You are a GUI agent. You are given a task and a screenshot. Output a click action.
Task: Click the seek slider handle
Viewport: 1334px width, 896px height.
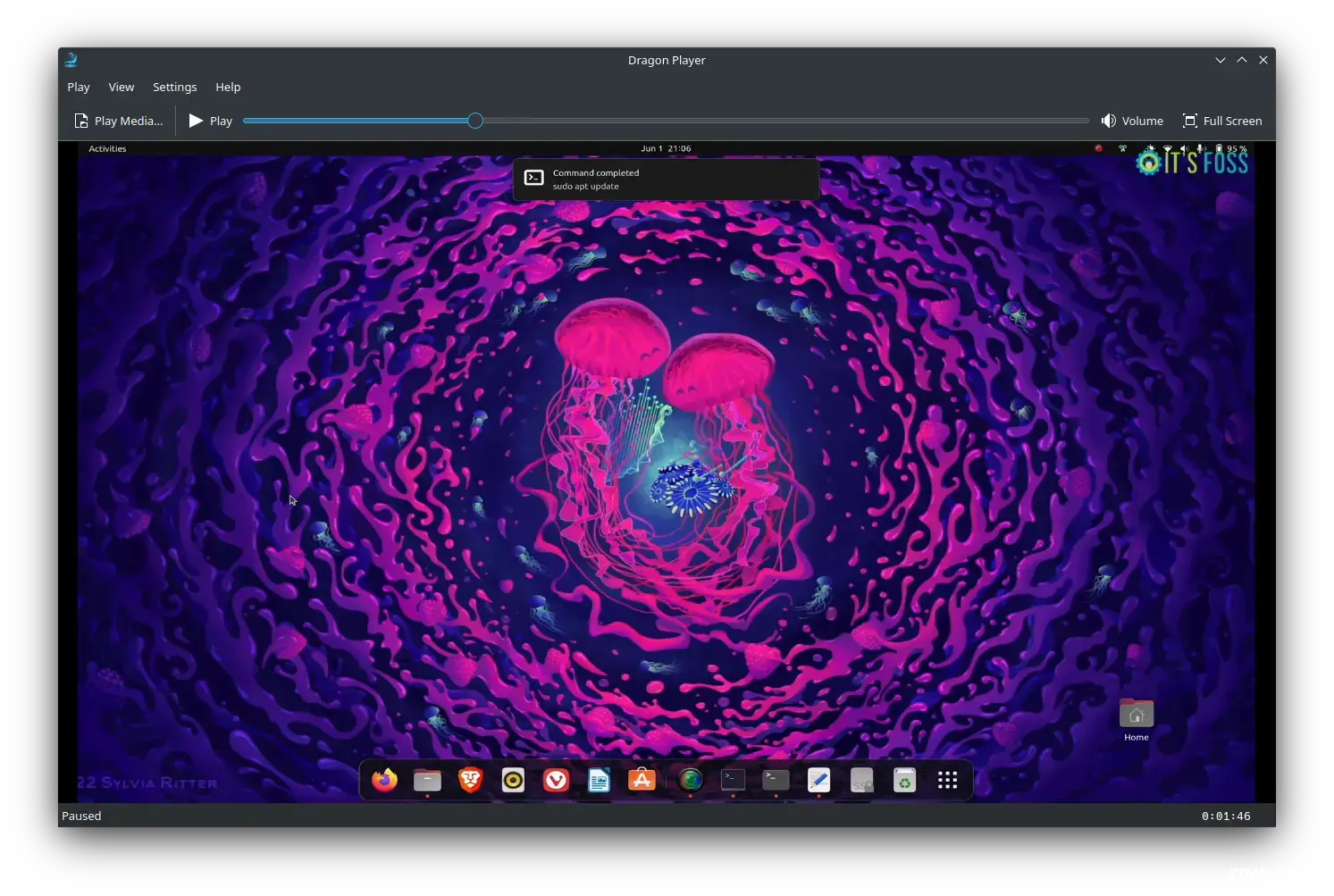click(475, 121)
